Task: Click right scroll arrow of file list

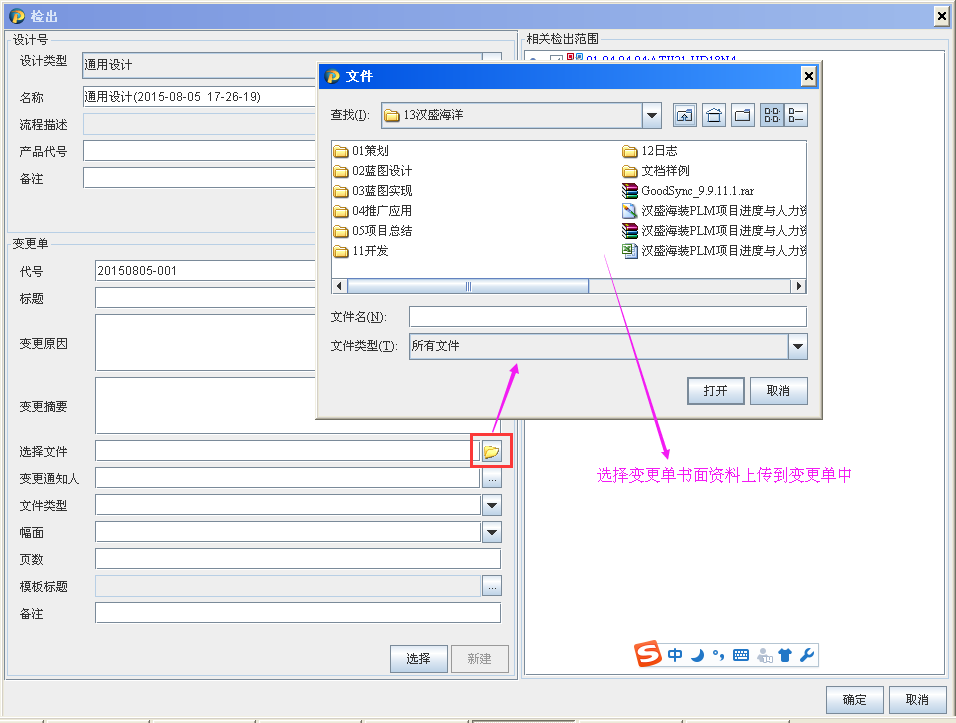Action: coord(798,286)
